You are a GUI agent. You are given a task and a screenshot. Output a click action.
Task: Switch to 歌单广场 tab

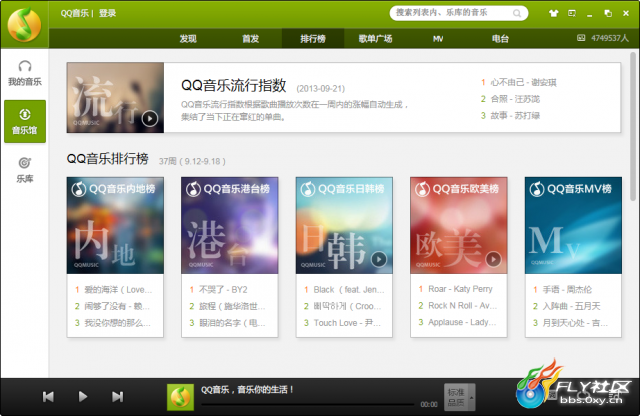[376, 39]
